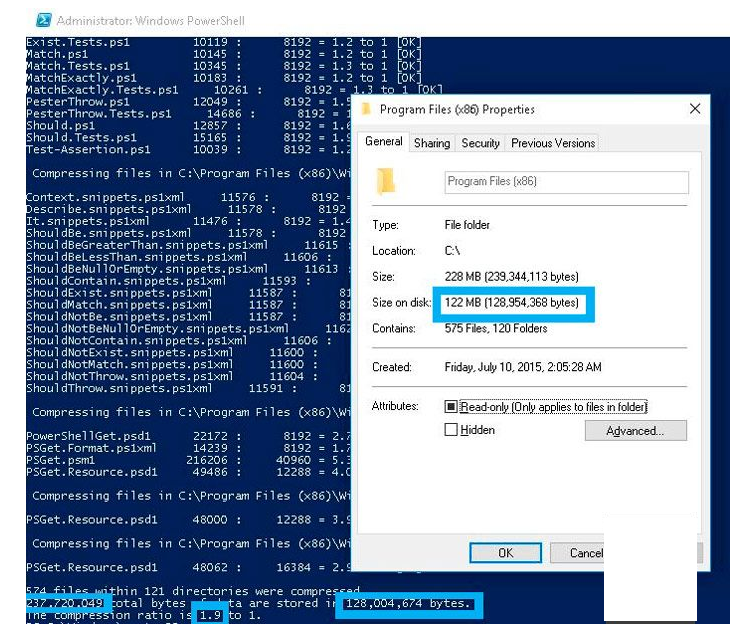Click the 237,720,049 total bytes value
The image size is (735, 626).
click(65, 603)
